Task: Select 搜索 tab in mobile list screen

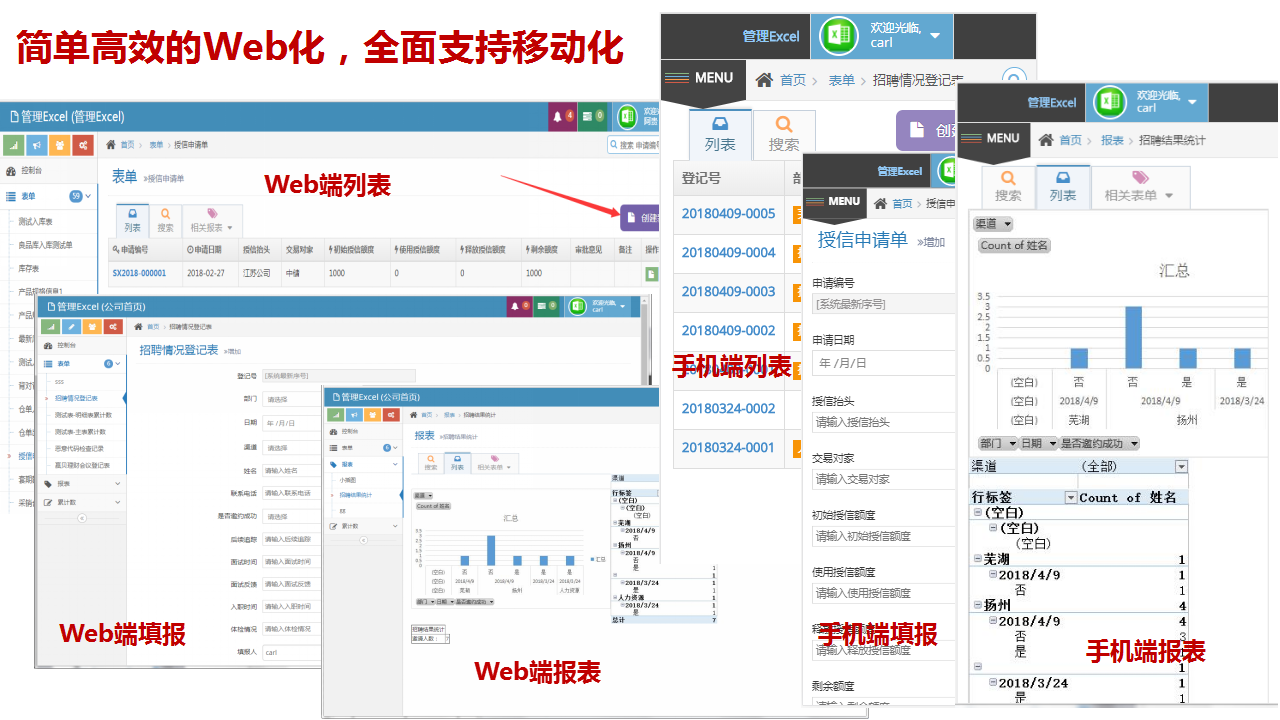Action: click(784, 135)
